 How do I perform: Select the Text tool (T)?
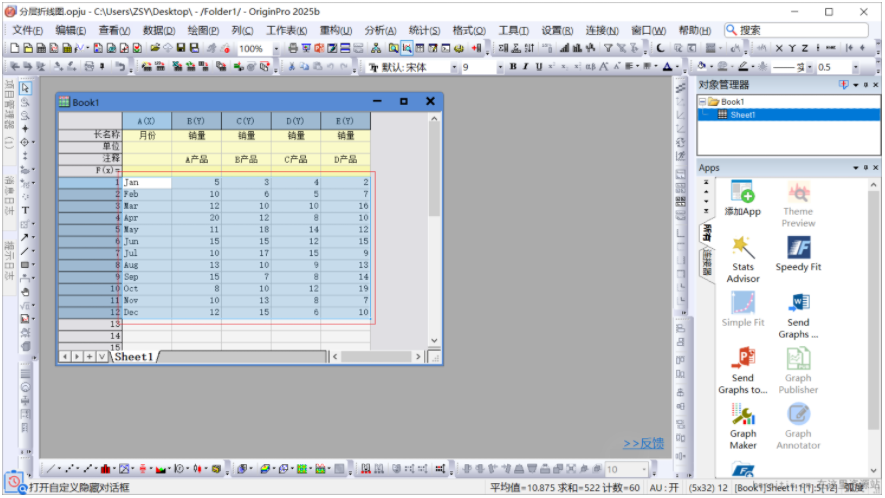pos(25,210)
